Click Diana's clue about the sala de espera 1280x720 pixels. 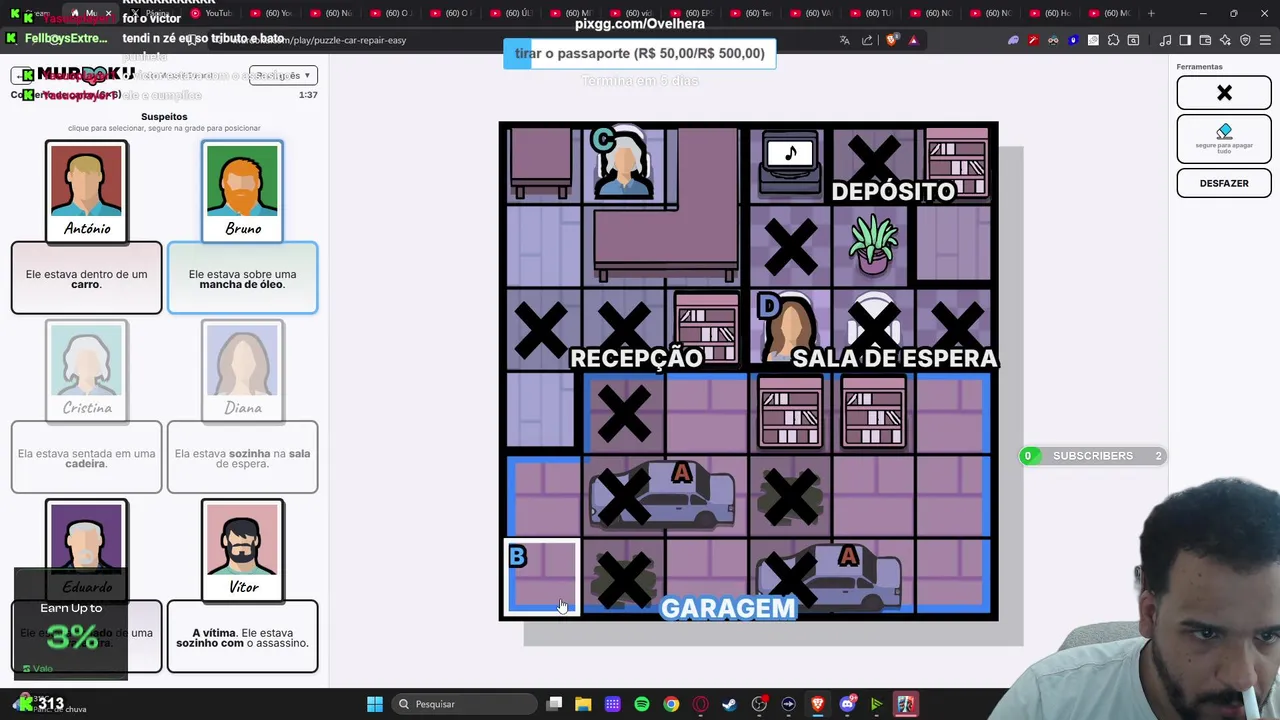pos(242,458)
